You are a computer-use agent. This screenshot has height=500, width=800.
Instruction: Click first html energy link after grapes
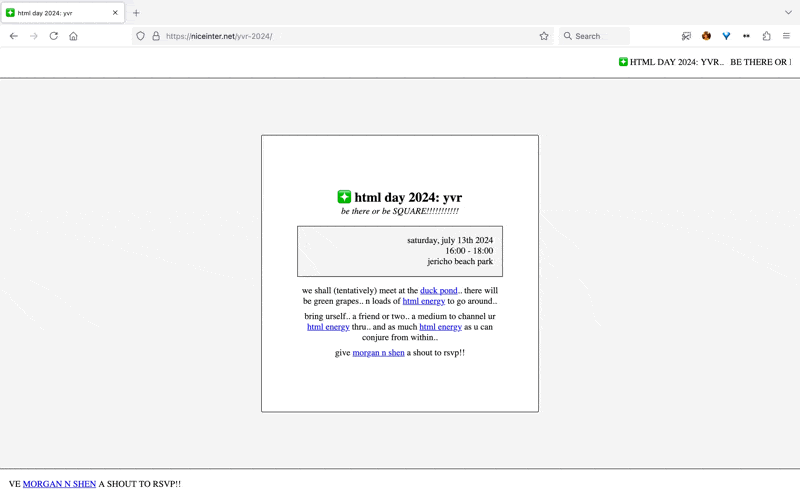click(424, 301)
